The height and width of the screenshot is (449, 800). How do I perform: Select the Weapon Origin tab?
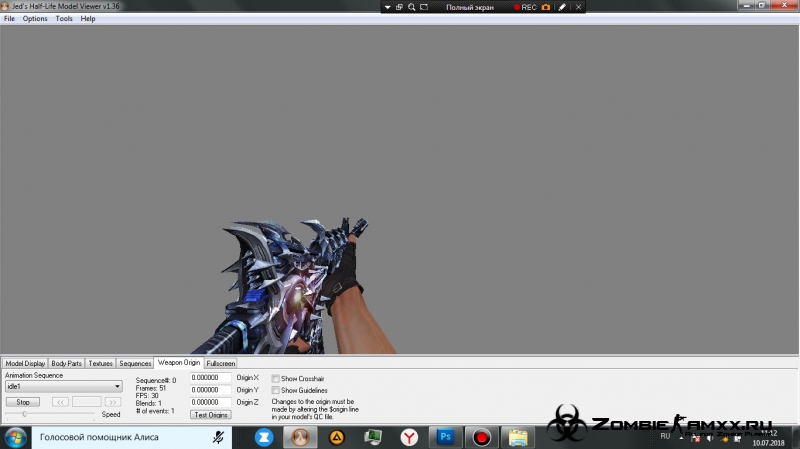coord(179,362)
